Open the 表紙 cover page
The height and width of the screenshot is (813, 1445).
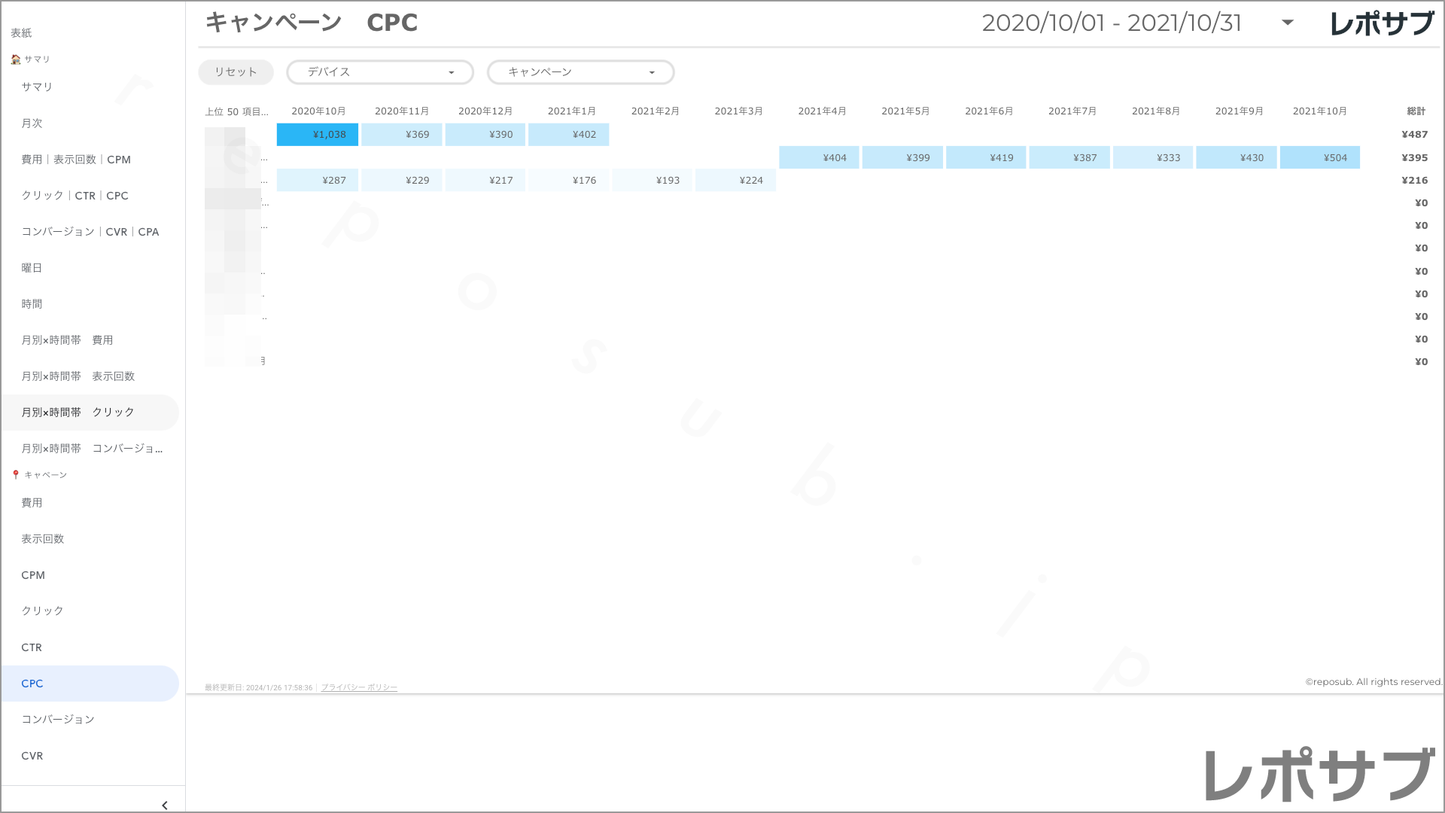point(21,33)
